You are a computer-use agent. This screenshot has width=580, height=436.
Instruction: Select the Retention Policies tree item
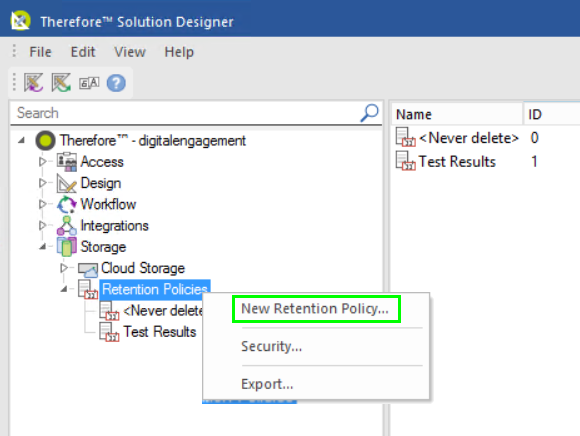point(155,289)
